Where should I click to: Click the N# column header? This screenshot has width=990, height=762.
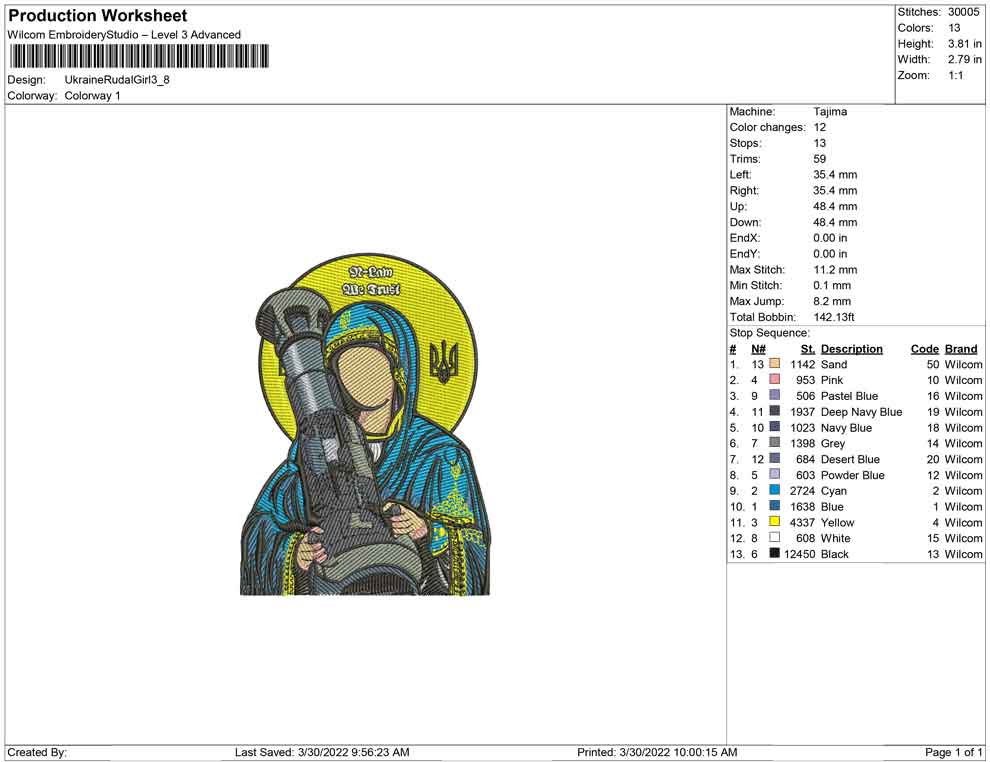[758, 348]
